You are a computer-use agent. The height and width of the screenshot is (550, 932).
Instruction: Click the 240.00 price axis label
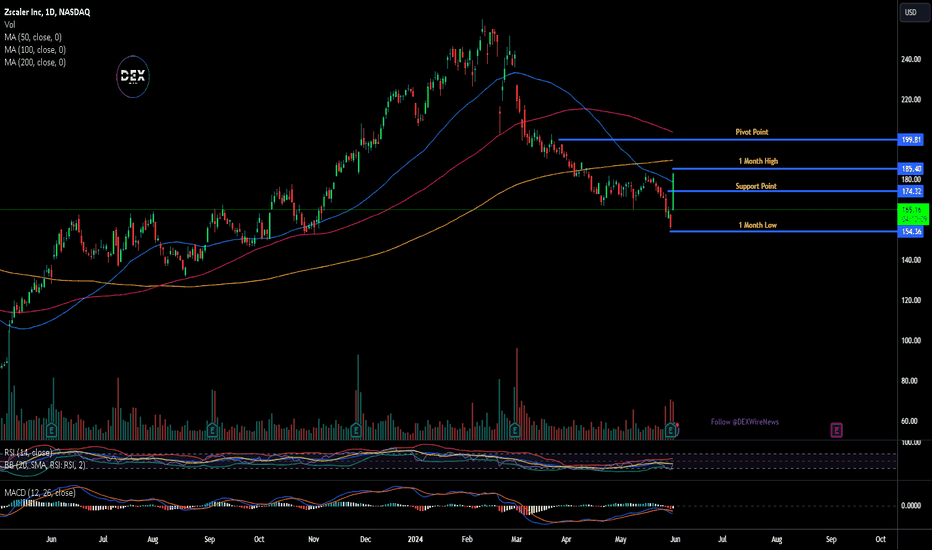coord(911,59)
